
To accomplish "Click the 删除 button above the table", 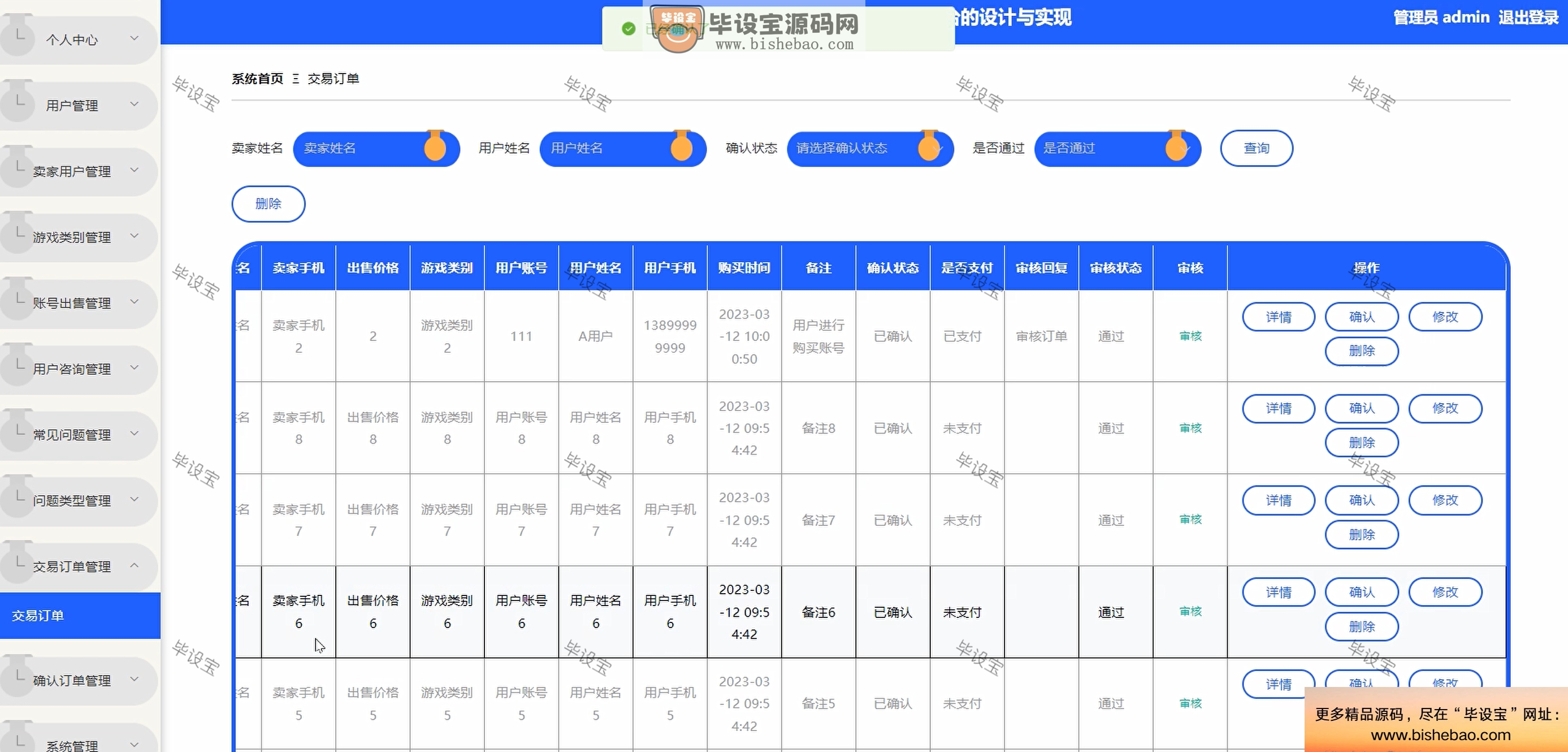I will pyautogui.click(x=268, y=204).
